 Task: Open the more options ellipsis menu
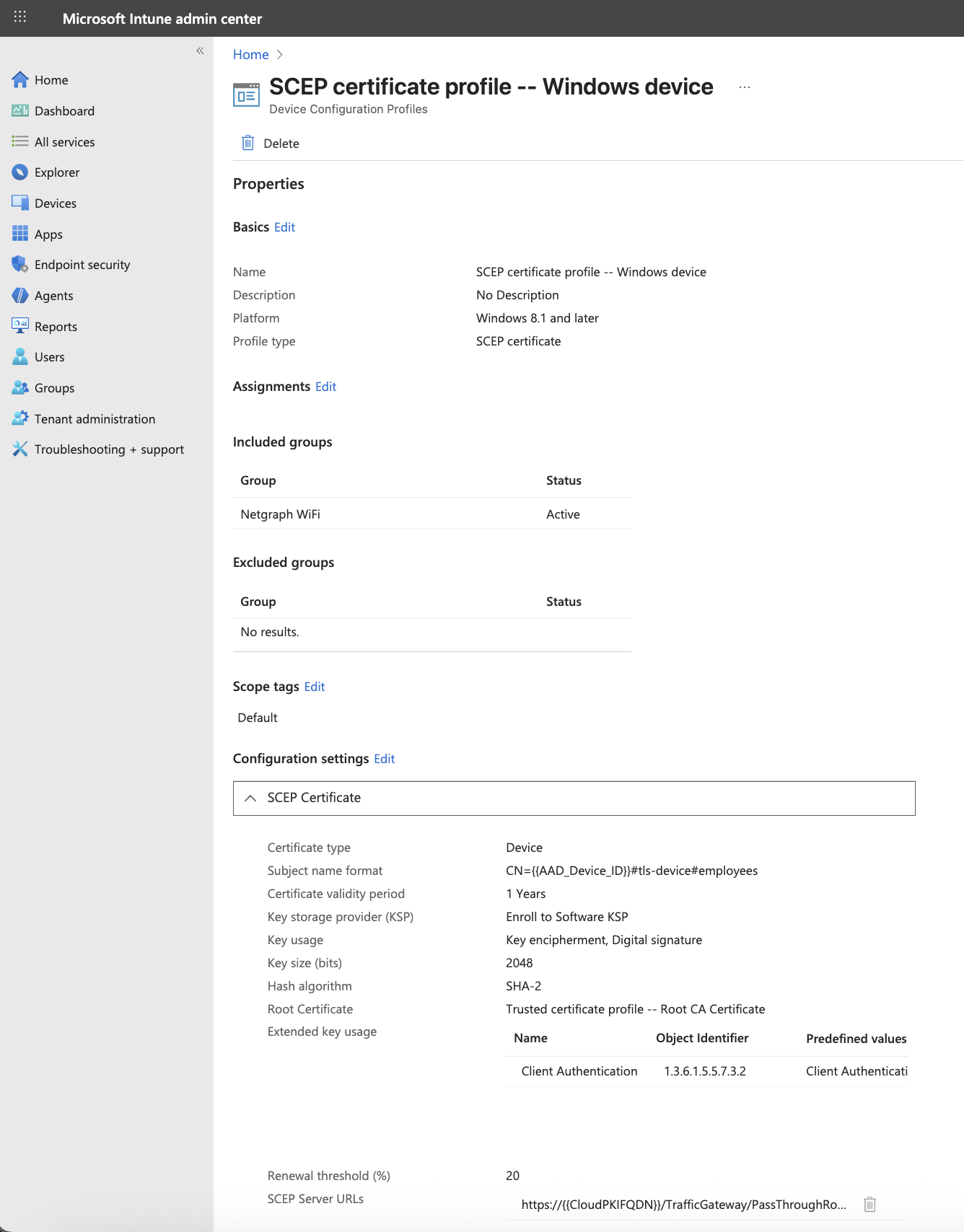click(745, 87)
